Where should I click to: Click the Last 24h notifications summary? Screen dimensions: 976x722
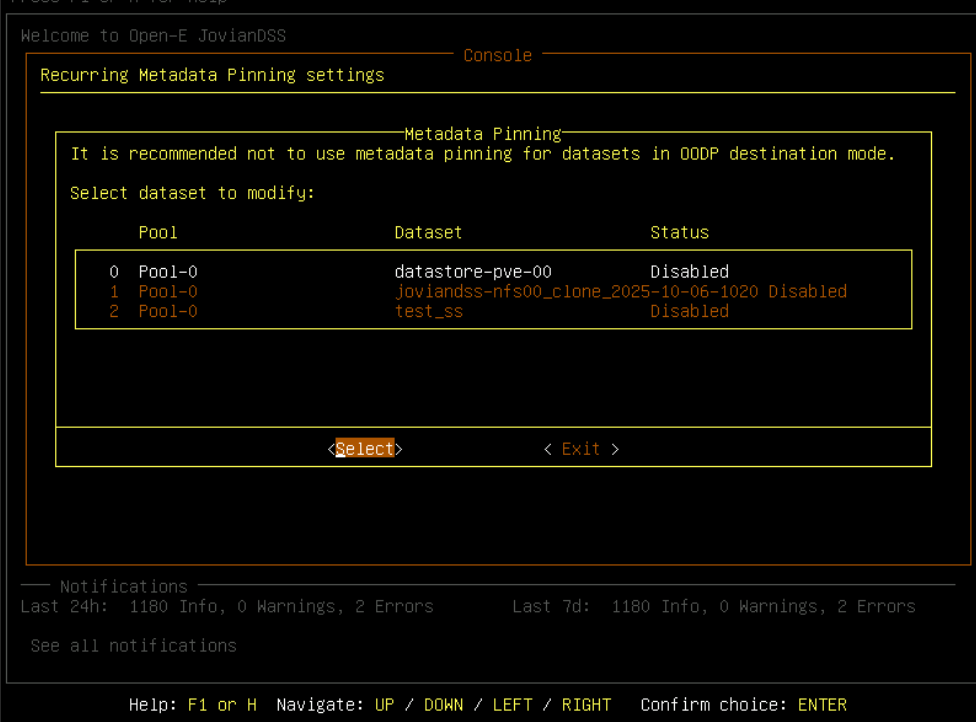click(227, 607)
